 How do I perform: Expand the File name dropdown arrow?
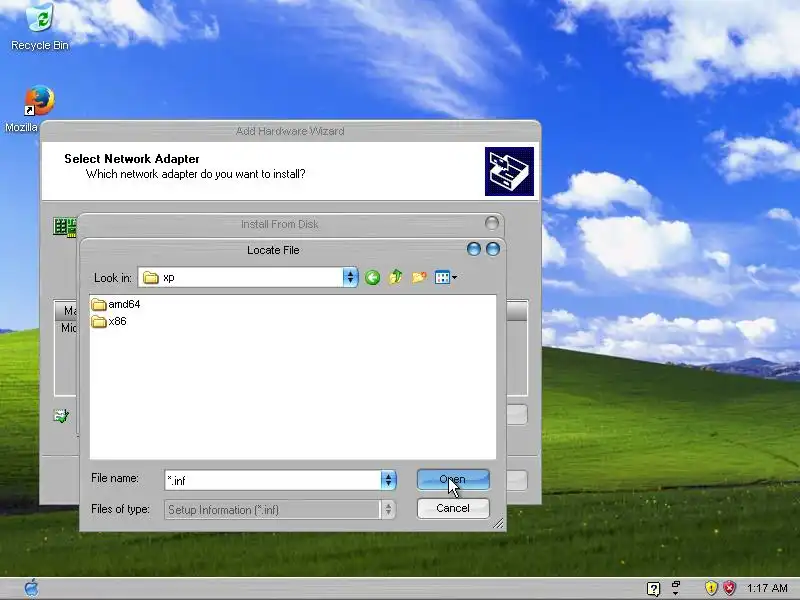click(388, 480)
